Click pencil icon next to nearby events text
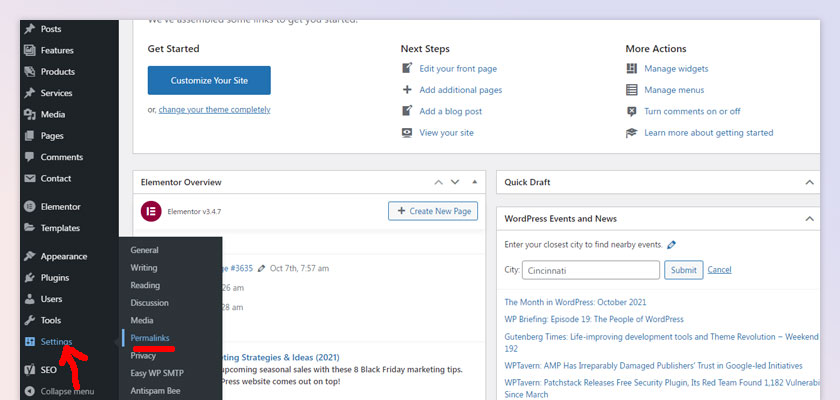840x400 pixels. [671, 245]
